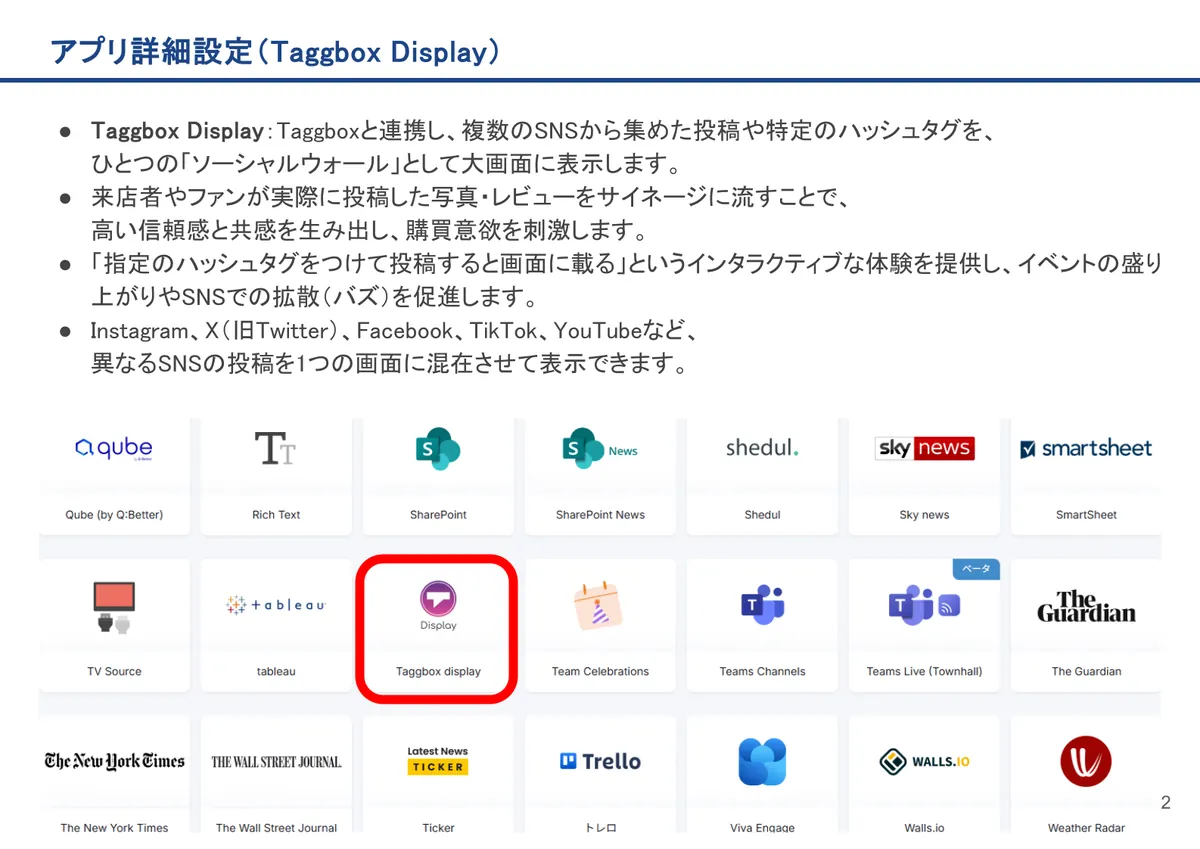This screenshot has width=1200, height=849.
Task: Click the "tableau" card label
Action: (276, 672)
